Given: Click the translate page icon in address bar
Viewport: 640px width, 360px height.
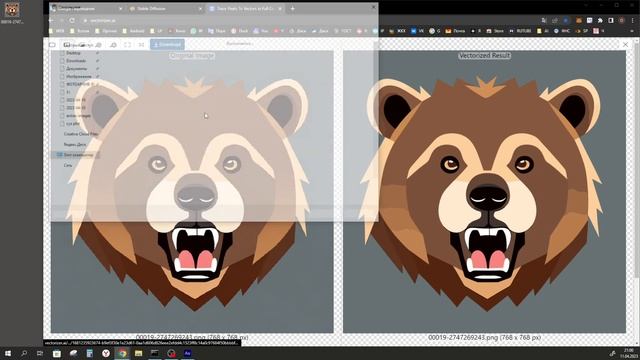Looking at the screenshot, I should [x=544, y=20].
